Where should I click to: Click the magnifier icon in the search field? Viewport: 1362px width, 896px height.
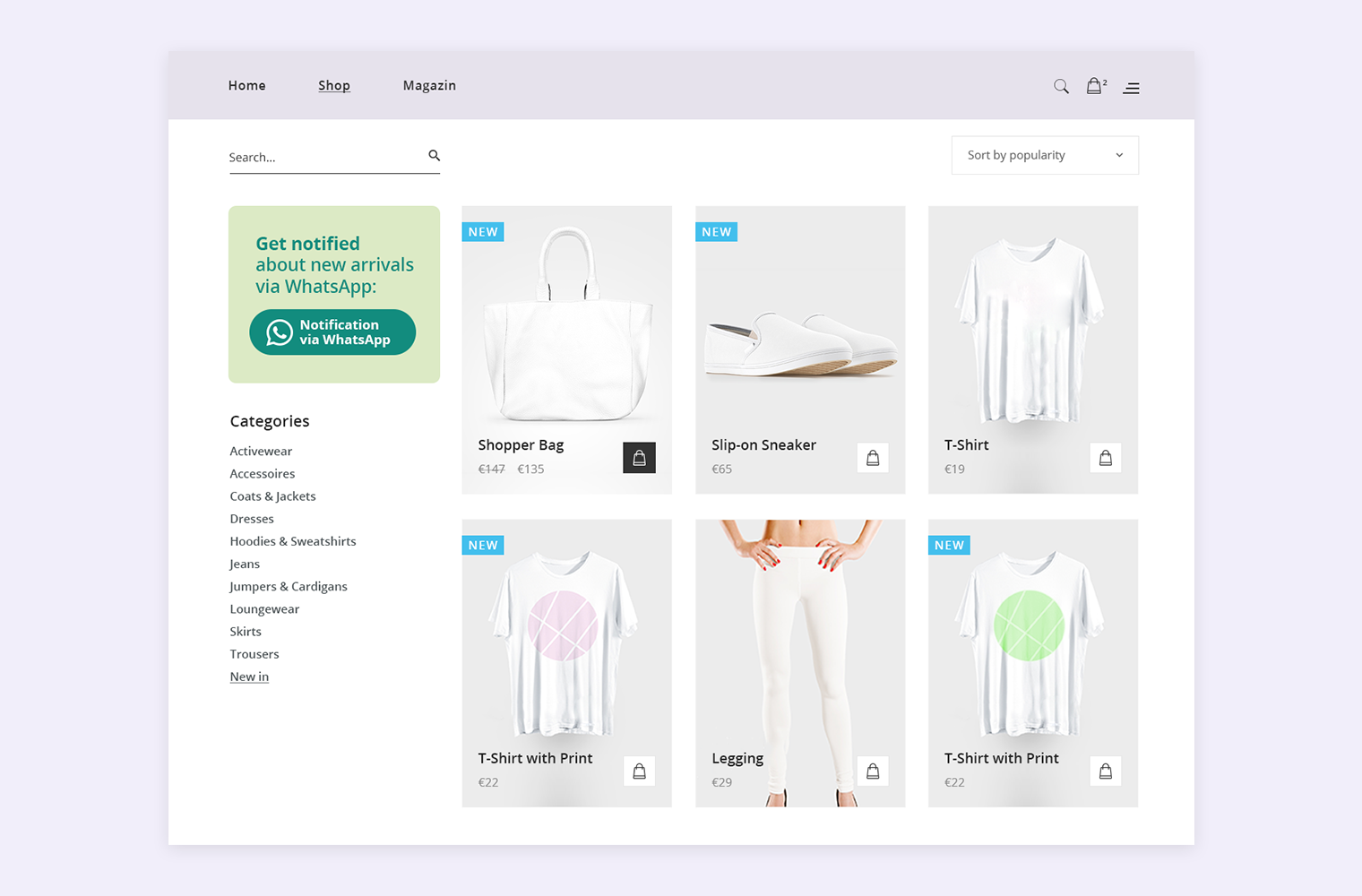pyautogui.click(x=434, y=155)
